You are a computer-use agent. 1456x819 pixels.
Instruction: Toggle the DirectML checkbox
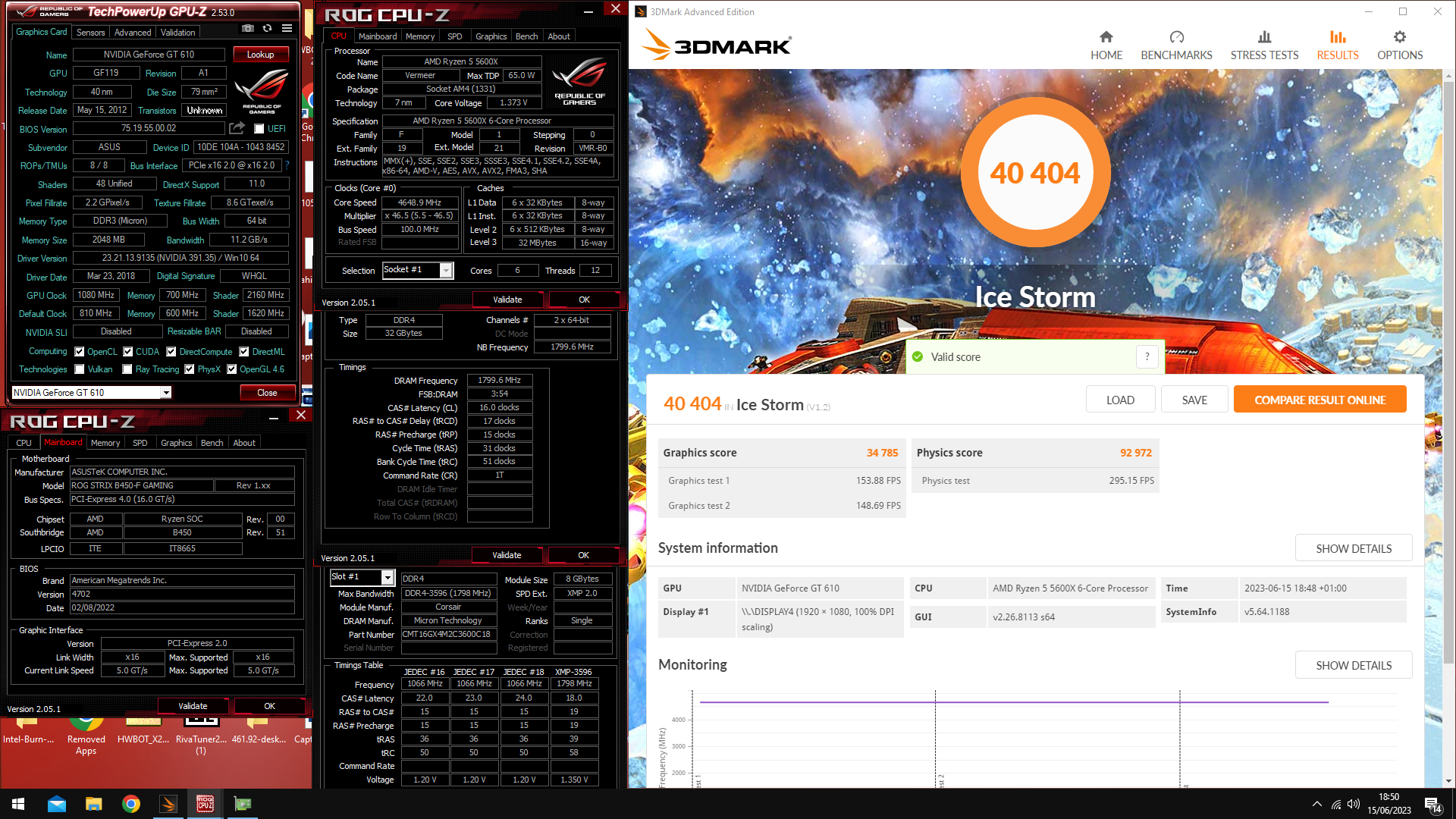pos(244,352)
